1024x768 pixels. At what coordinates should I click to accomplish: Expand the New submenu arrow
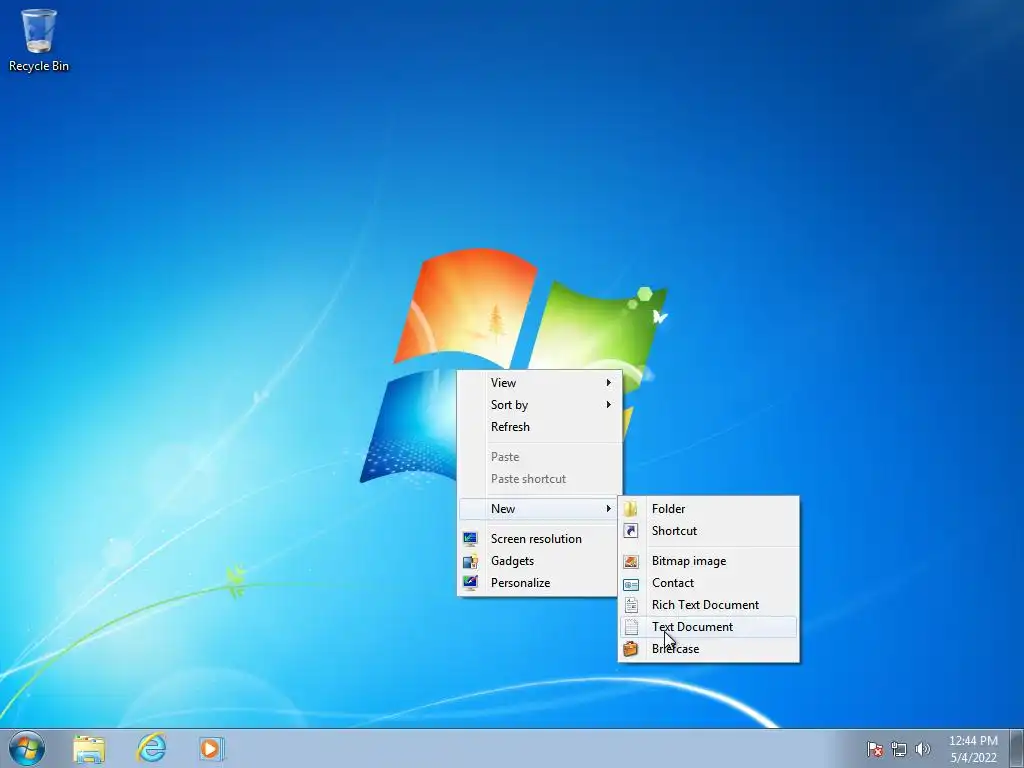click(x=609, y=509)
